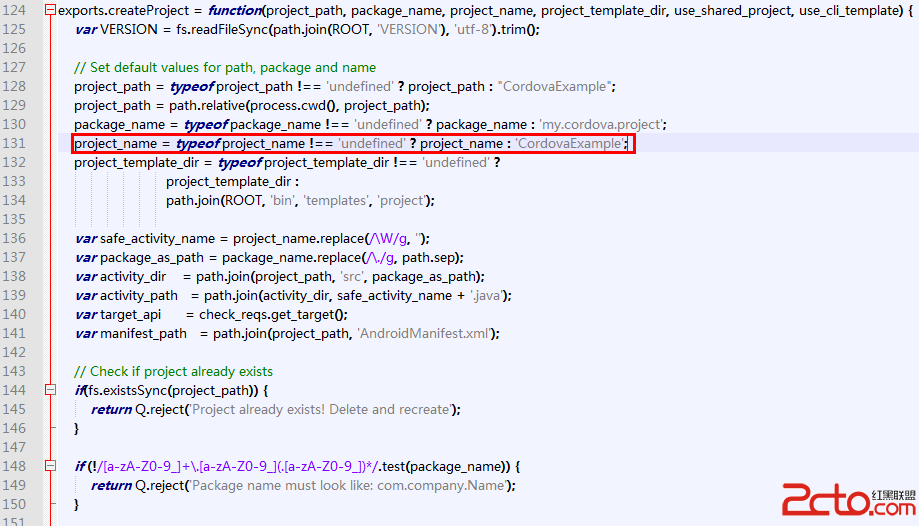Click 'safe_activity_name' variable declaration
This screenshot has width=919, height=526.
click(158, 239)
